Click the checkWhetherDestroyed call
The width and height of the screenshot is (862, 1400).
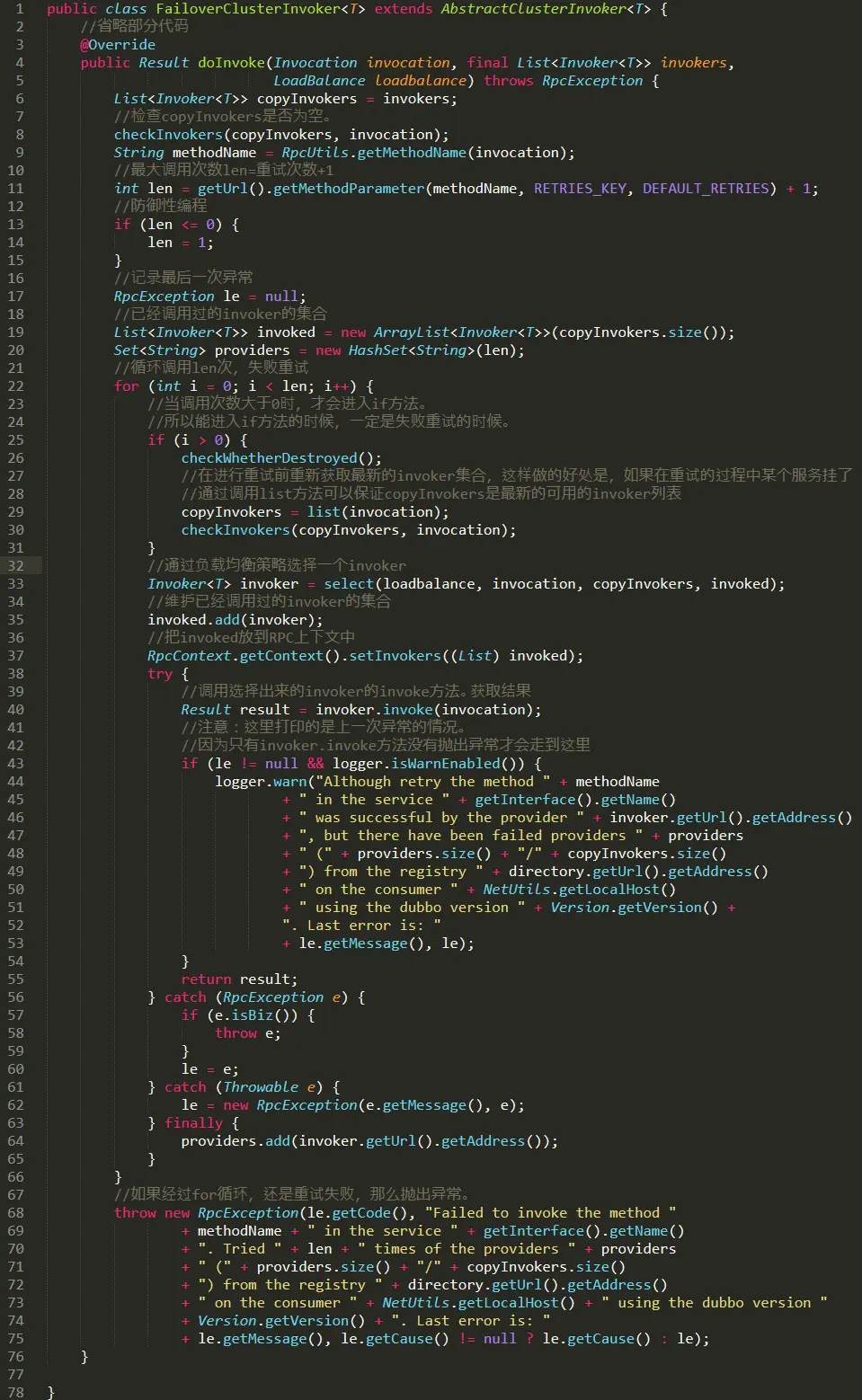tap(269, 458)
